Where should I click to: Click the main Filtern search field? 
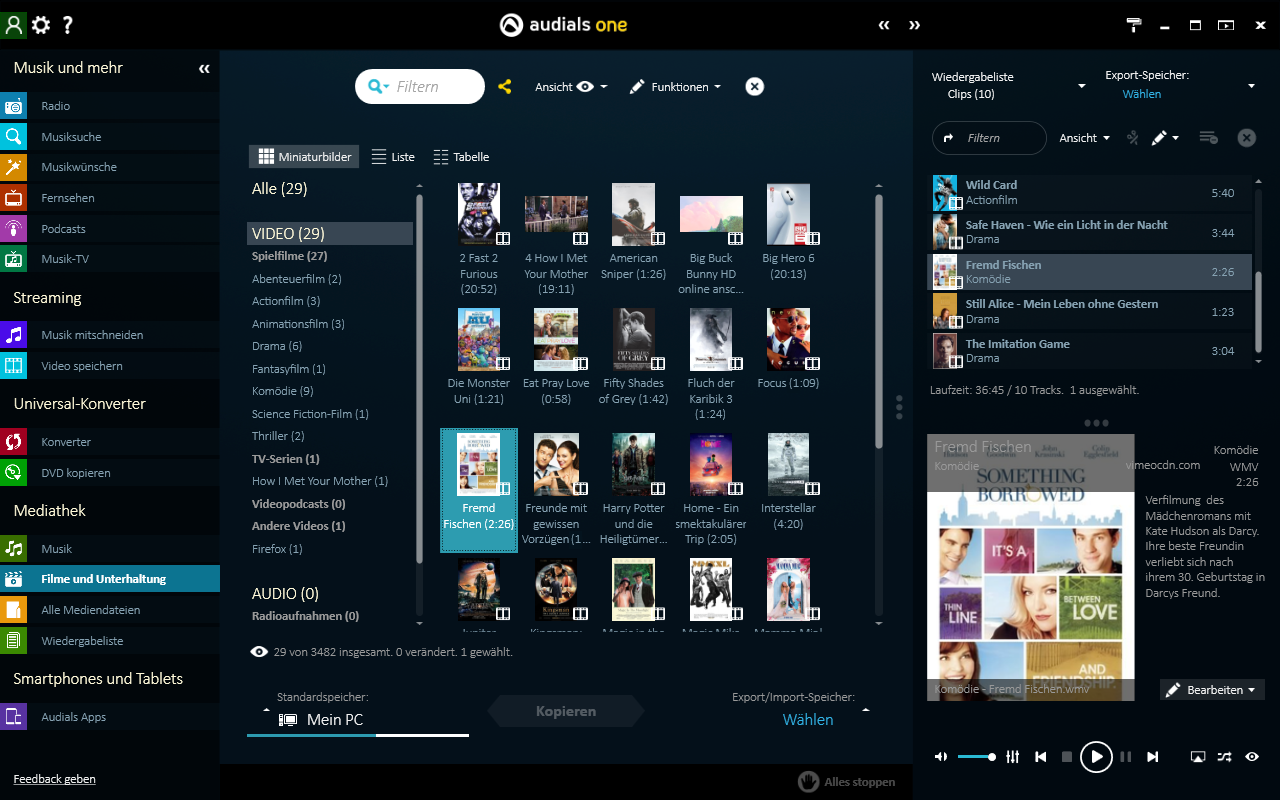420,87
